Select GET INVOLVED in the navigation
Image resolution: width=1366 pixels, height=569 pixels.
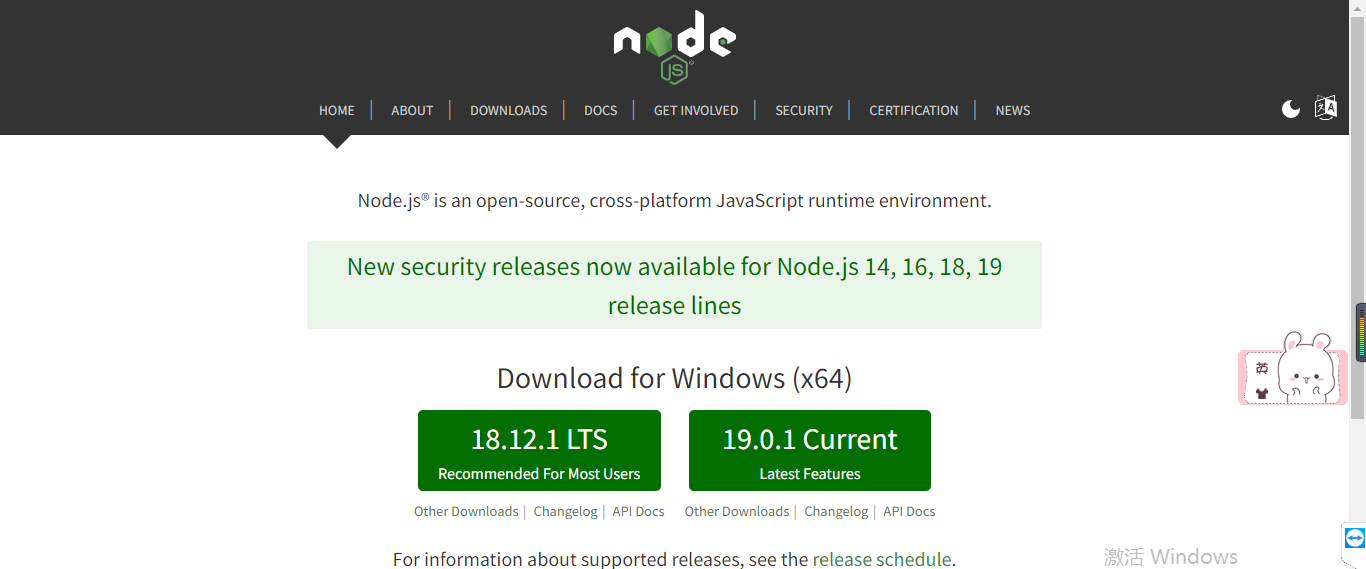tap(696, 110)
